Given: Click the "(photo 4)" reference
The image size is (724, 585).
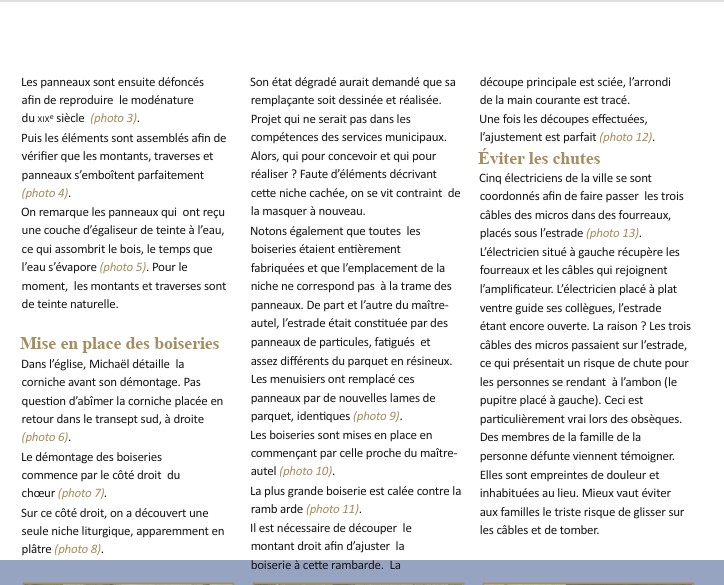Looking at the screenshot, I should point(46,193).
